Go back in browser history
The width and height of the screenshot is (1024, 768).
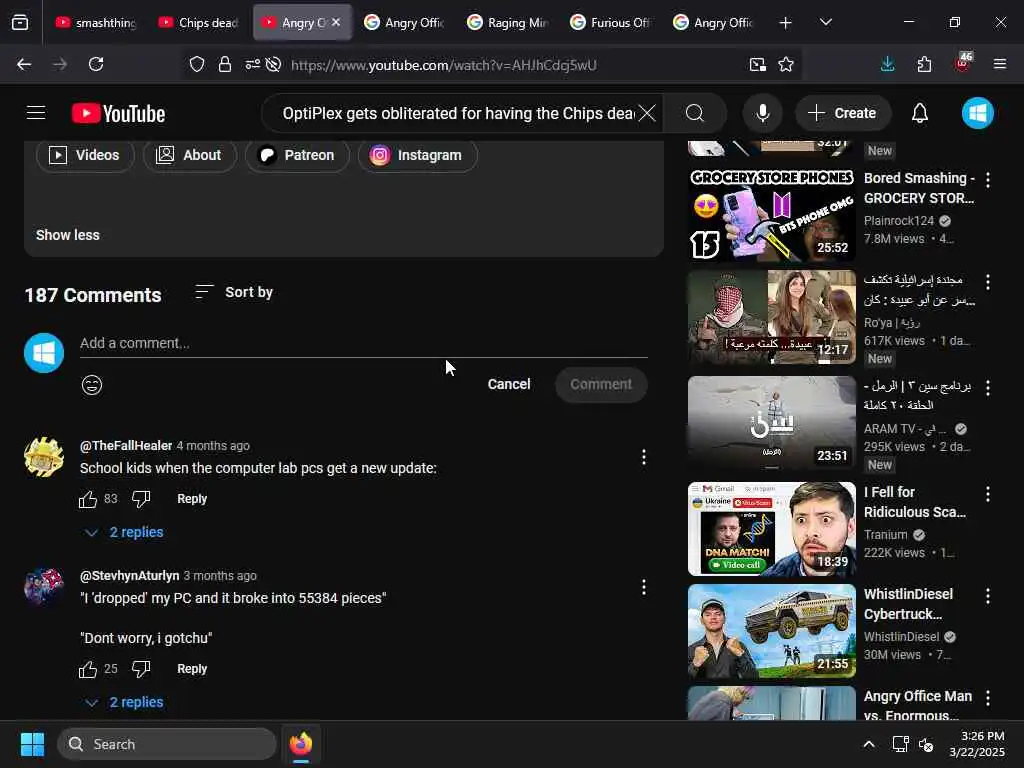[x=24, y=64]
